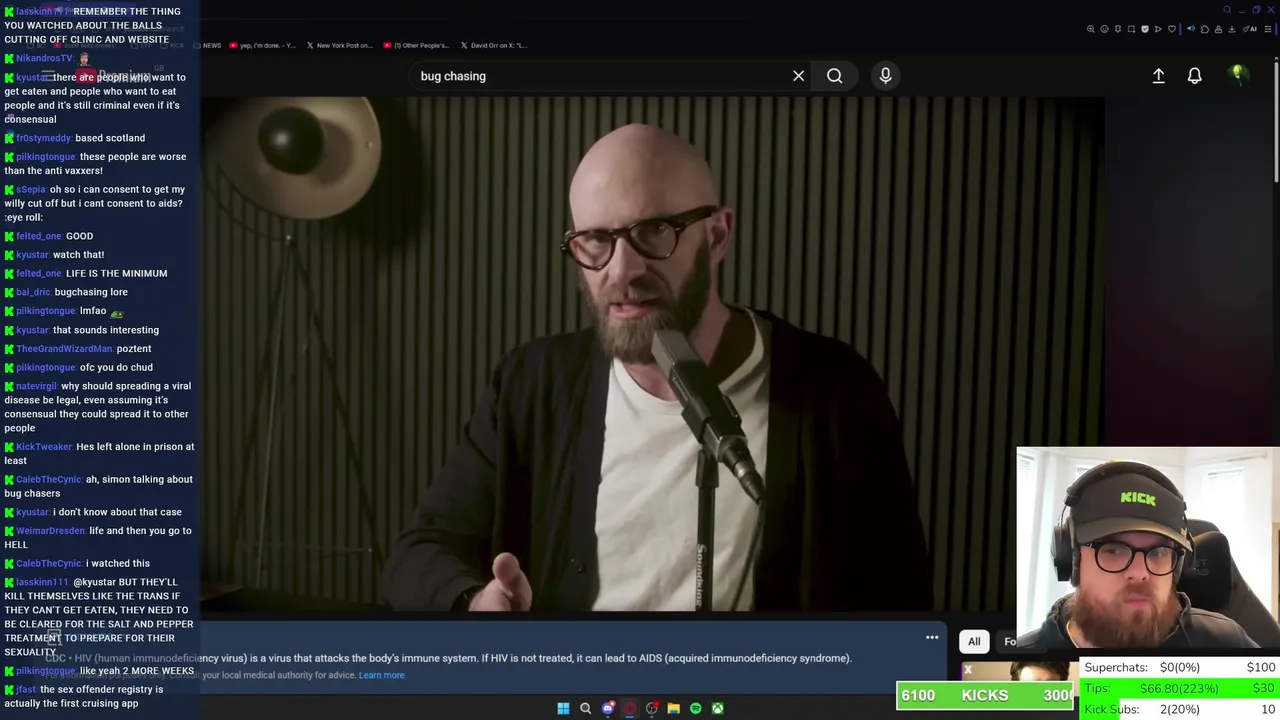The height and width of the screenshot is (720, 1280).
Task: Click the pin toolbar icon in browser
Action: tap(1118, 29)
